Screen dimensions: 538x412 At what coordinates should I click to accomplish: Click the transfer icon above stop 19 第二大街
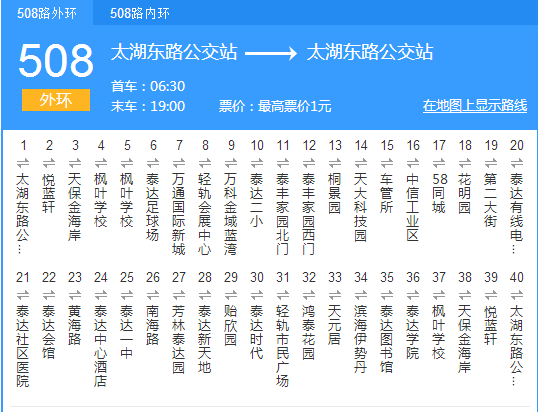491,163
